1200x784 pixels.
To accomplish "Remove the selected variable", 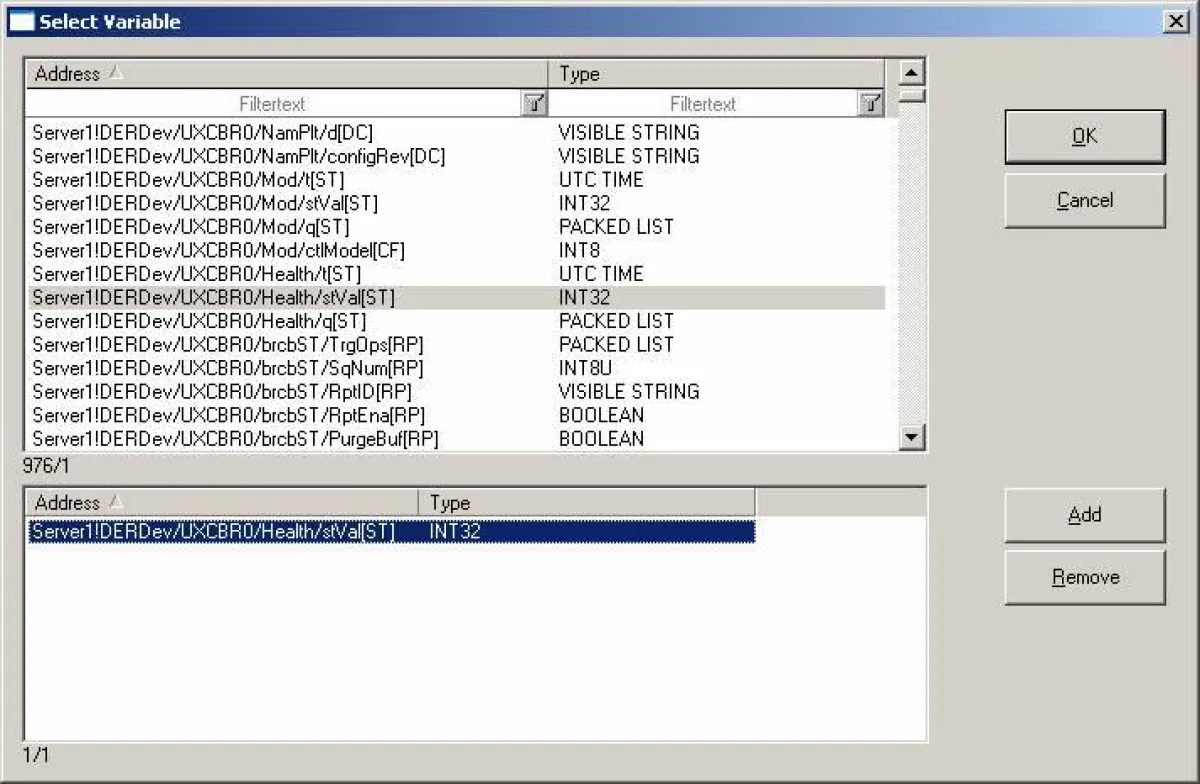I will tap(1084, 577).
